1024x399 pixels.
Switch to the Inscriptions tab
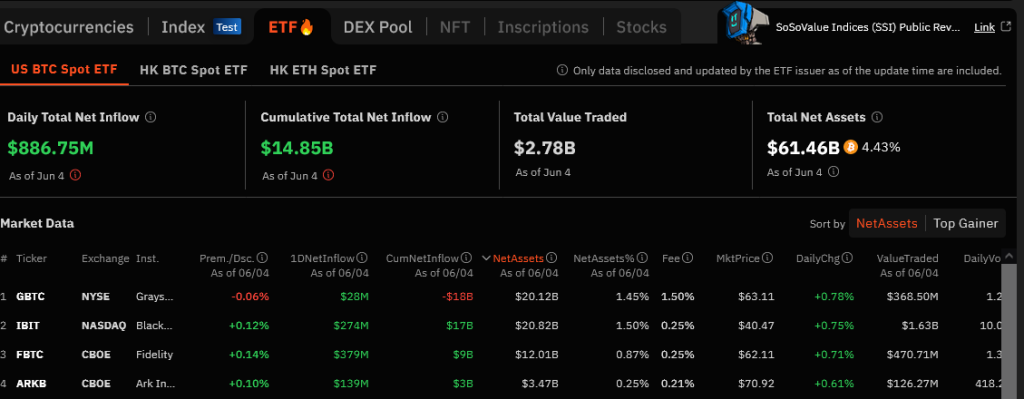(x=543, y=27)
